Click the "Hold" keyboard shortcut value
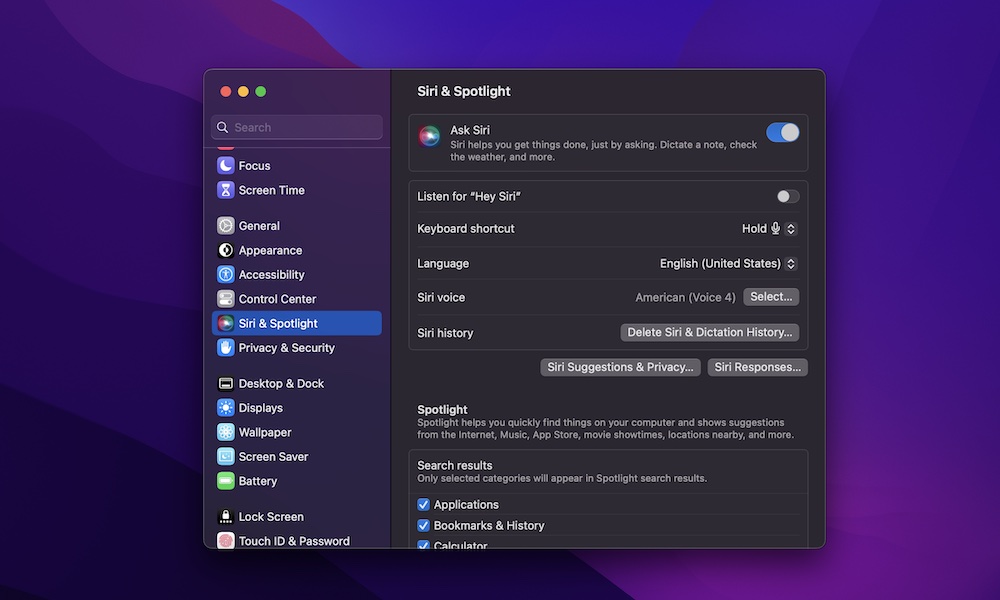The width and height of the screenshot is (1000, 600). click(754, 228)
